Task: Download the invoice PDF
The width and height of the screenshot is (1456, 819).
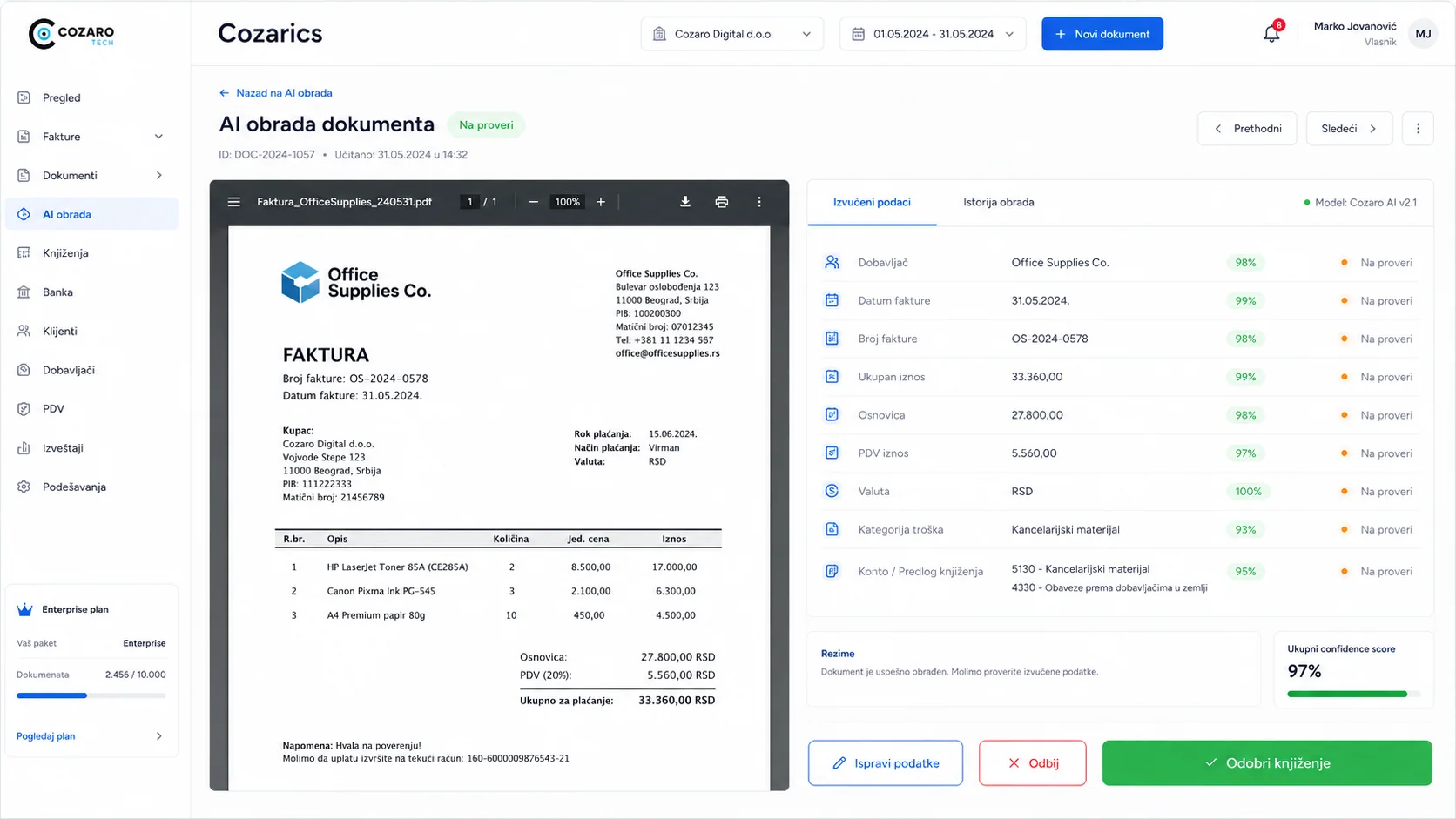Action: tap(685, 202)
